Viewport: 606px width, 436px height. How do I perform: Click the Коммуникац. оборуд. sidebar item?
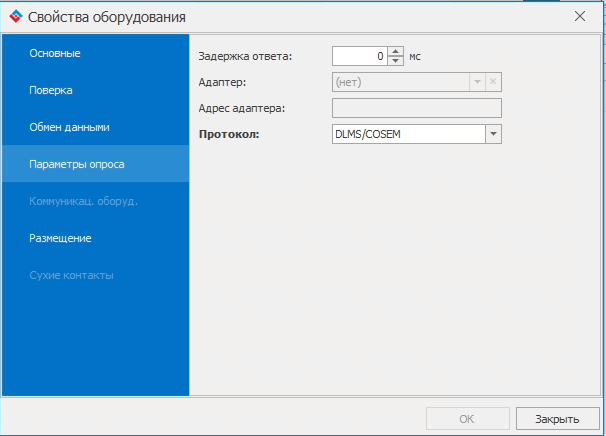(x=83, y=201)
